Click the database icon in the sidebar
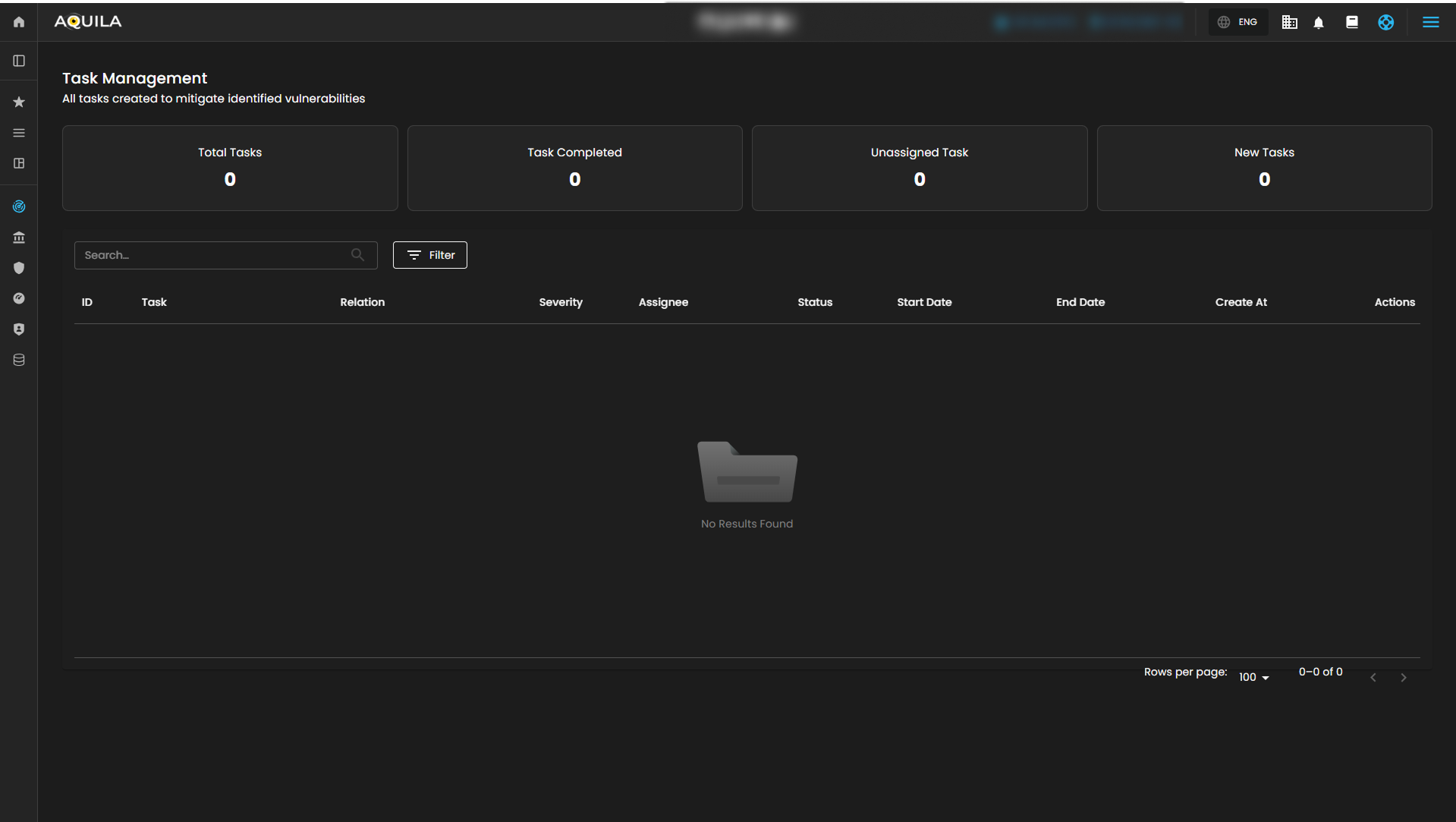The width and height of the screenshot is (1456, 822). tap(19, 360)
